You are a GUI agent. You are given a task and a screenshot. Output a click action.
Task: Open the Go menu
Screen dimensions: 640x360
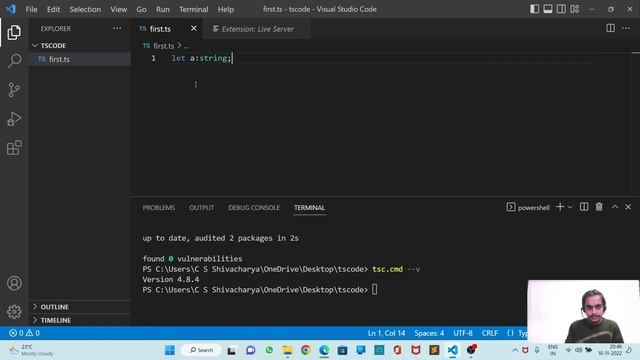(x=141, y=9)
